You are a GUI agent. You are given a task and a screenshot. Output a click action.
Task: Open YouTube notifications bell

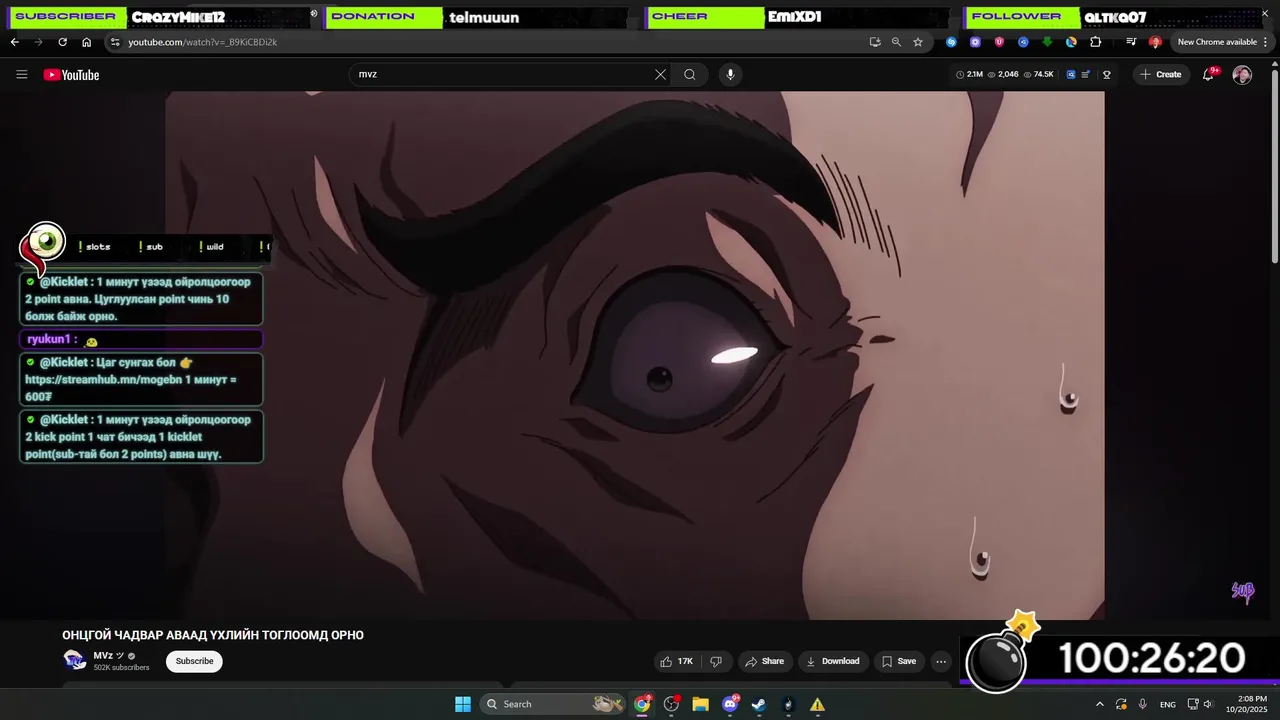pyautogui.click(x=1209, y=75)
